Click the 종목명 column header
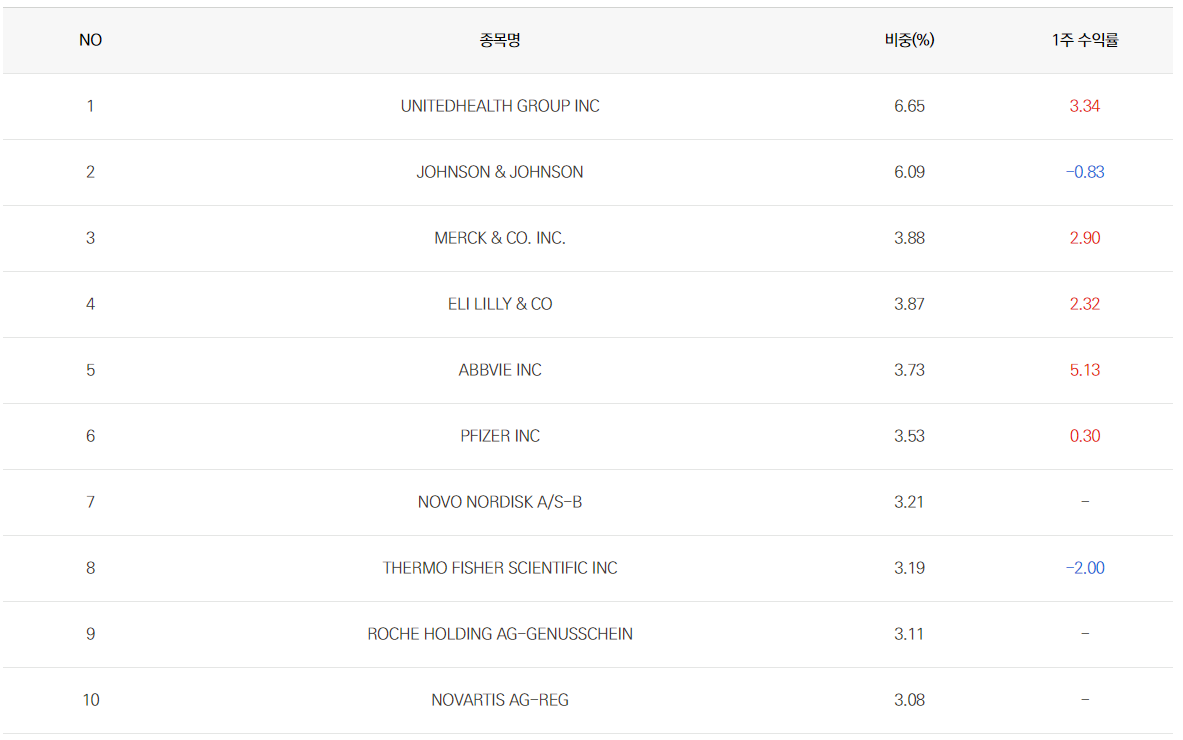Image resolution: width=1183 pixels, height=740 pixels. 499,40
